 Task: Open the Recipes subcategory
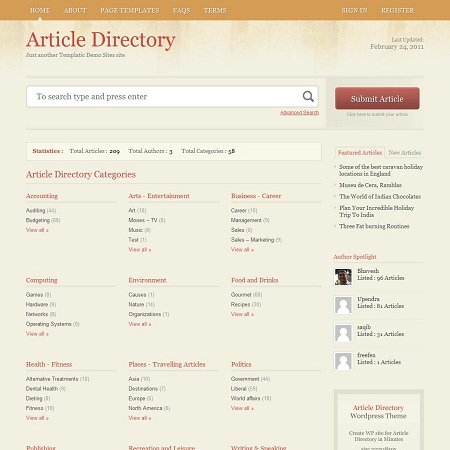240,304
